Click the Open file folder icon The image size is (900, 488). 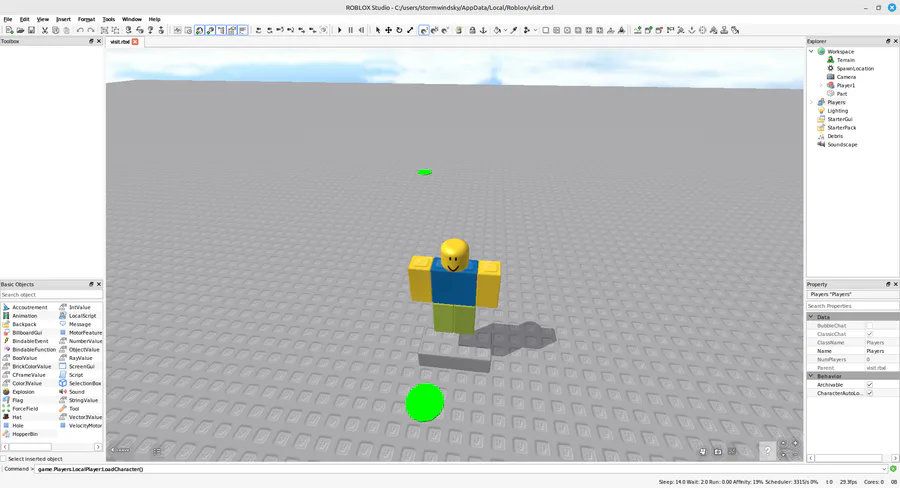pyautogui.click(x=20, y=30)
